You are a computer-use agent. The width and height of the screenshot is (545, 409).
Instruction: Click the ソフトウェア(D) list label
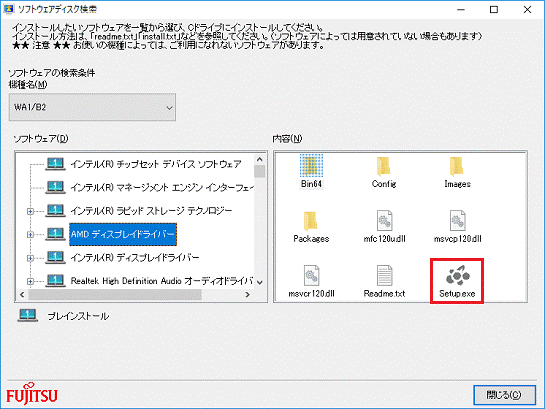click(41, 139)
